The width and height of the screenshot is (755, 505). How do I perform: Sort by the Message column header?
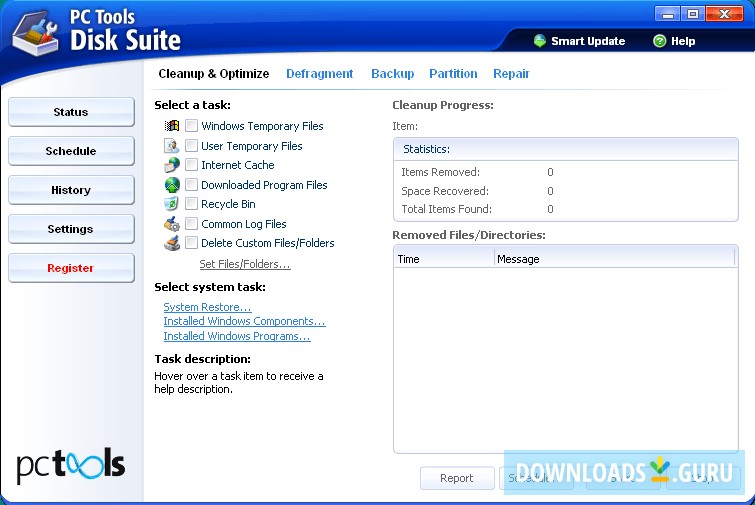click(615, 259)
